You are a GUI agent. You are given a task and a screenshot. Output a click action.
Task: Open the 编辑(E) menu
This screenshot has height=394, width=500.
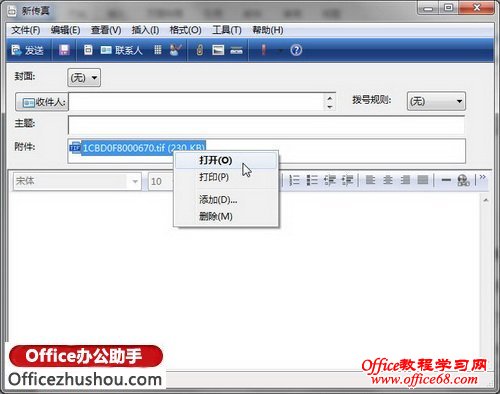(65, 30)
